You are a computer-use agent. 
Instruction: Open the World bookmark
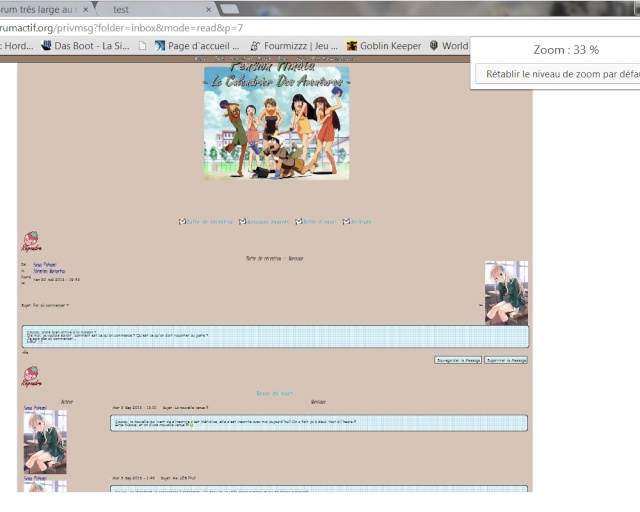pyautogui.click(x=449, y=46)
